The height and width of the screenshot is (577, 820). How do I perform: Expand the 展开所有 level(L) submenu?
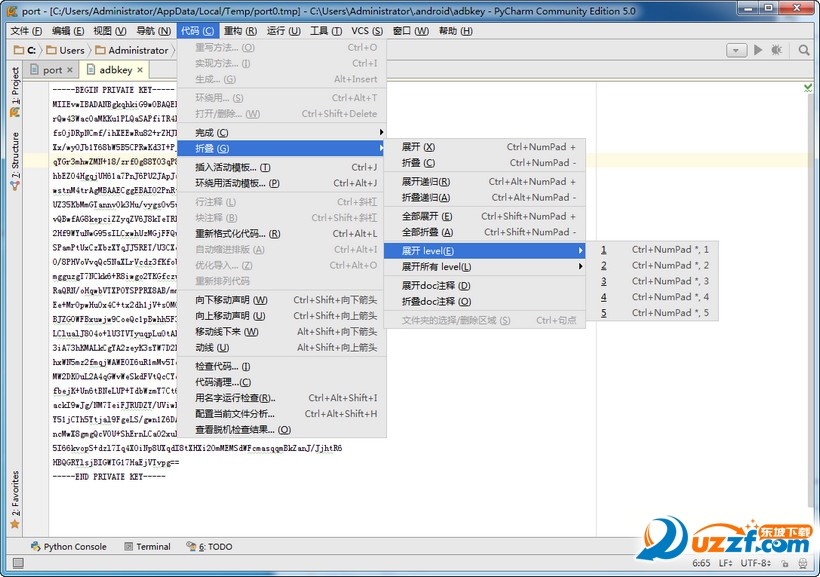pyautogui.click(x=484, y=267)
